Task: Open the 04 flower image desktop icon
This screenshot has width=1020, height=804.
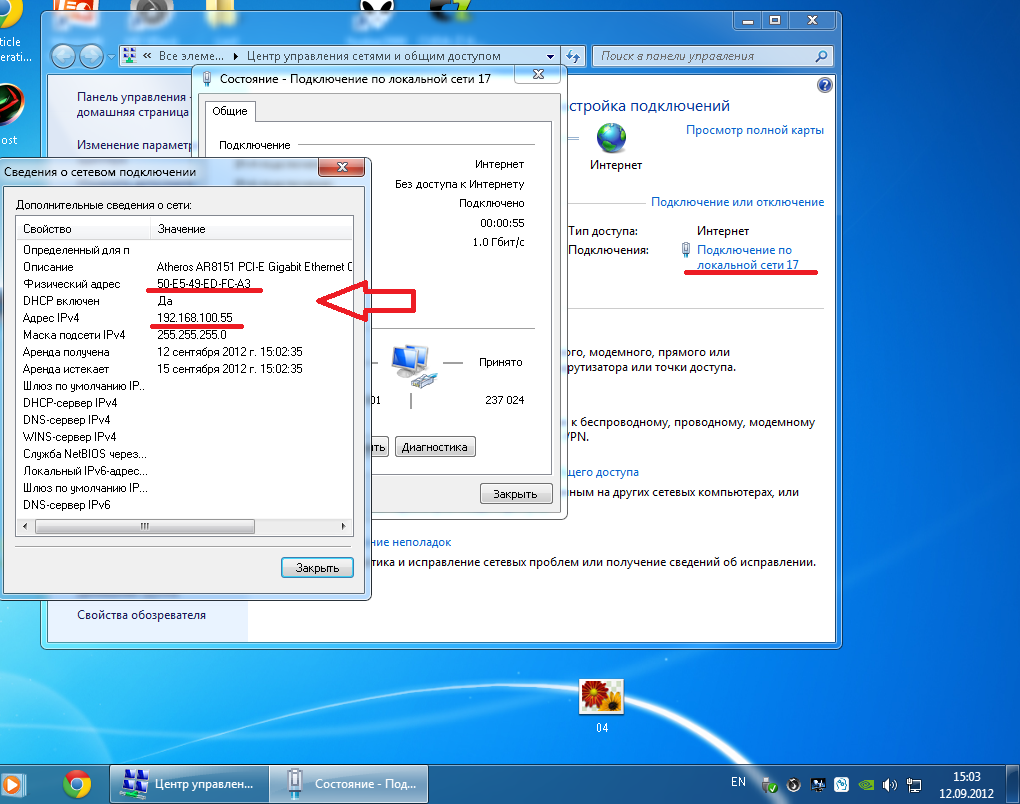Action: (602, 697)
